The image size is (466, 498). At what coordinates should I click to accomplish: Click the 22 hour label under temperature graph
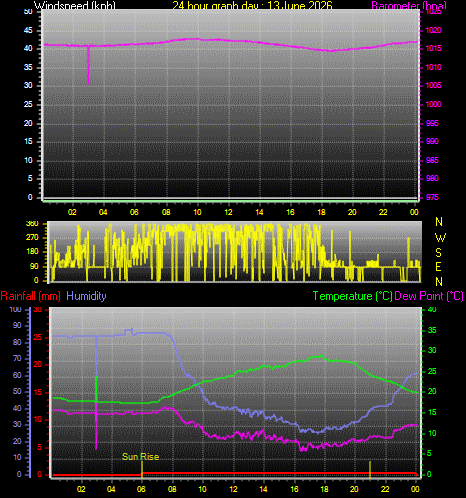pos(385,489)
